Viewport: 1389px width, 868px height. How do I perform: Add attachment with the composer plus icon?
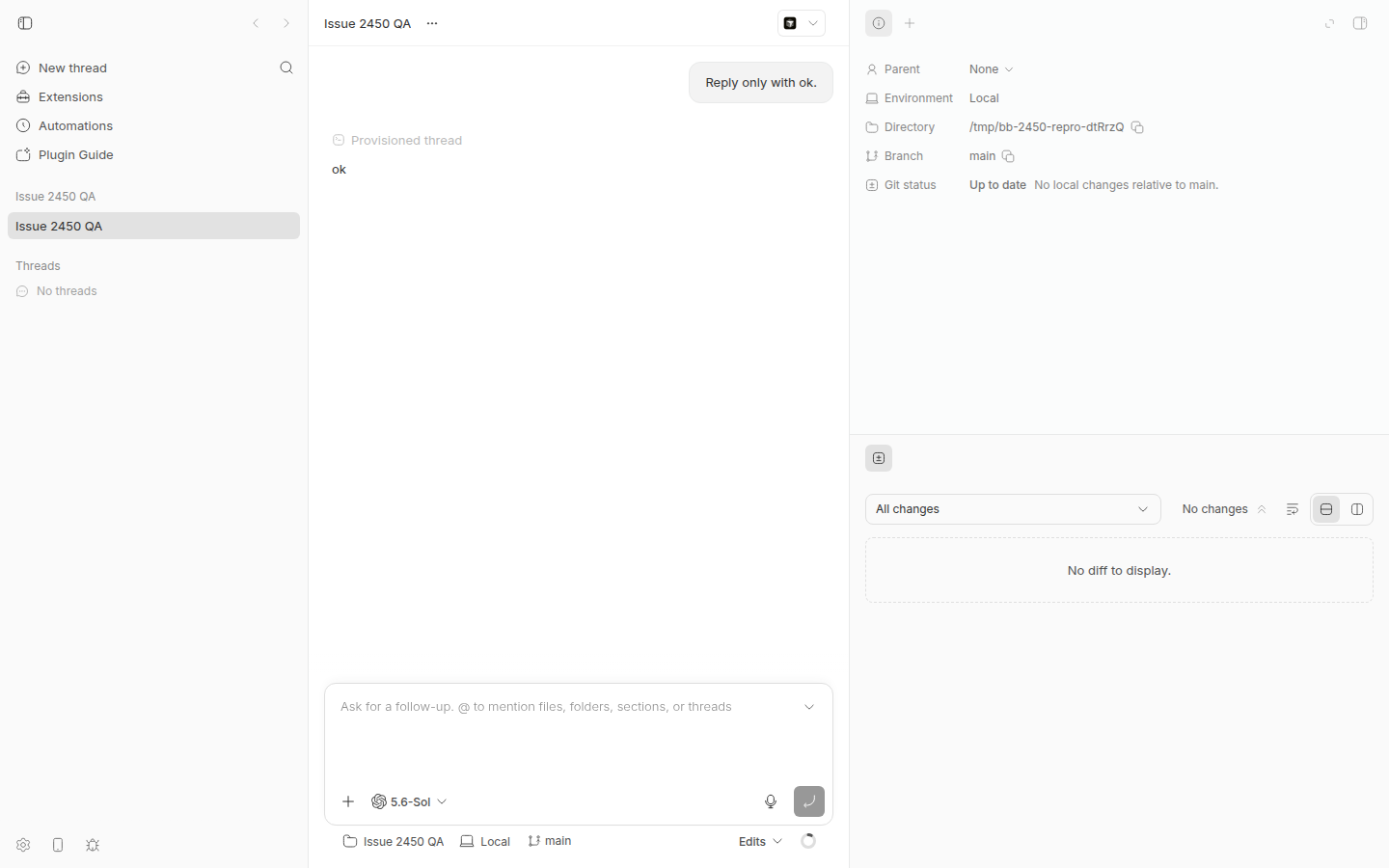(x=348, y=801)
